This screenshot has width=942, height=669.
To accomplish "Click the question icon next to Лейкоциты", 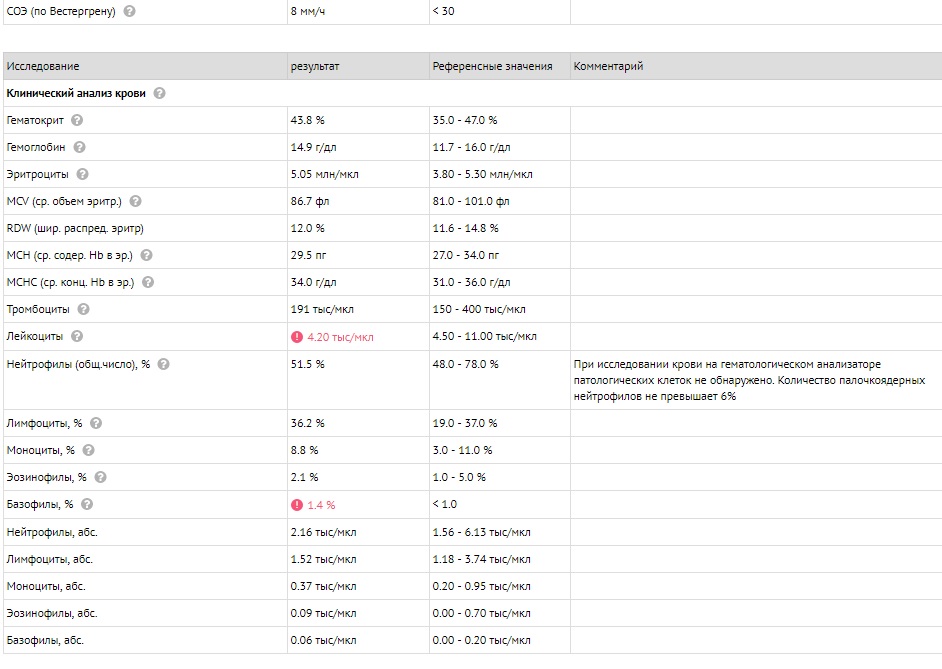I will point(77,336).
